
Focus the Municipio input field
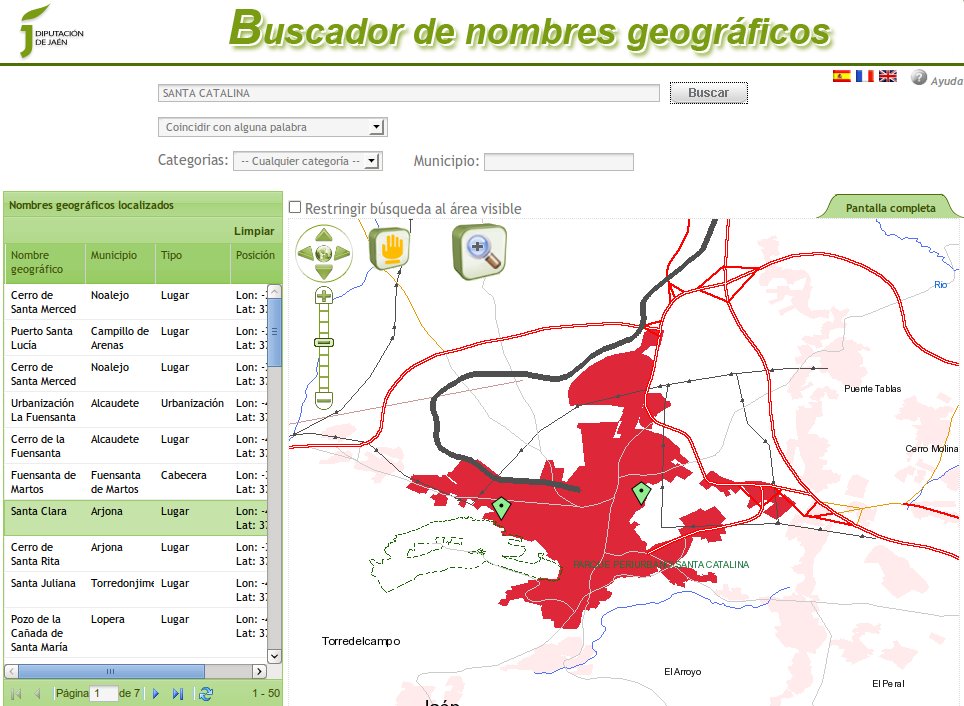[559, 162]
